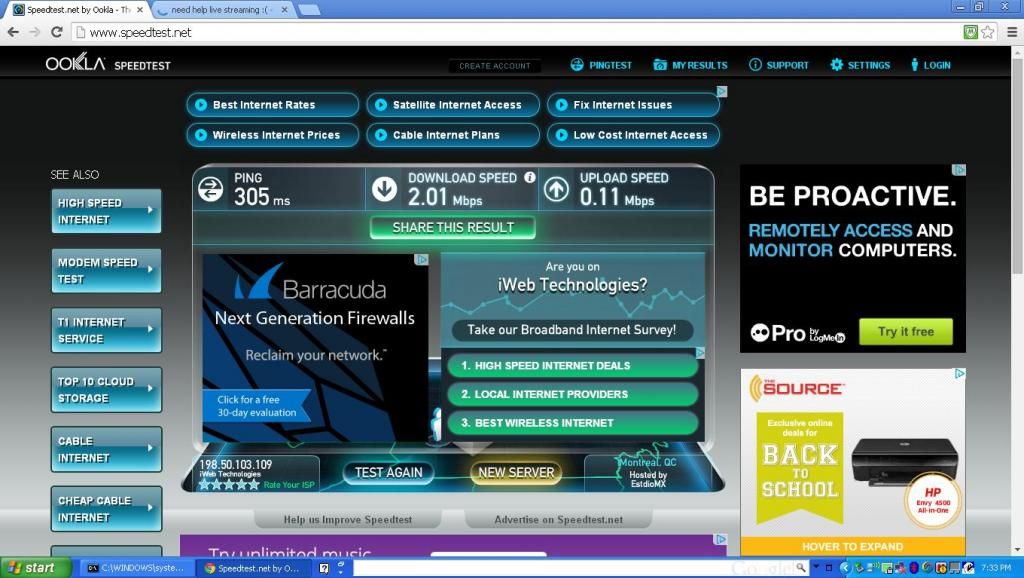Click the Create Account button
The height and width of the screenshot is (578, 1024).
(x=494, y=65)
